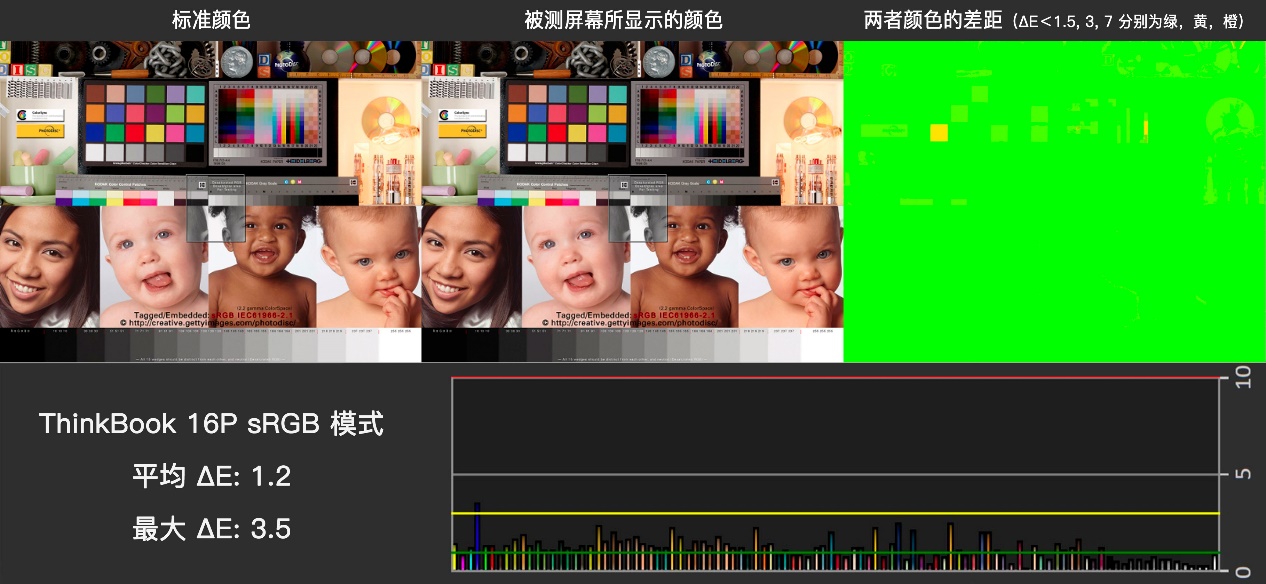Click the HEIDELBERG logo on the IT8 chart

[303, 162]
